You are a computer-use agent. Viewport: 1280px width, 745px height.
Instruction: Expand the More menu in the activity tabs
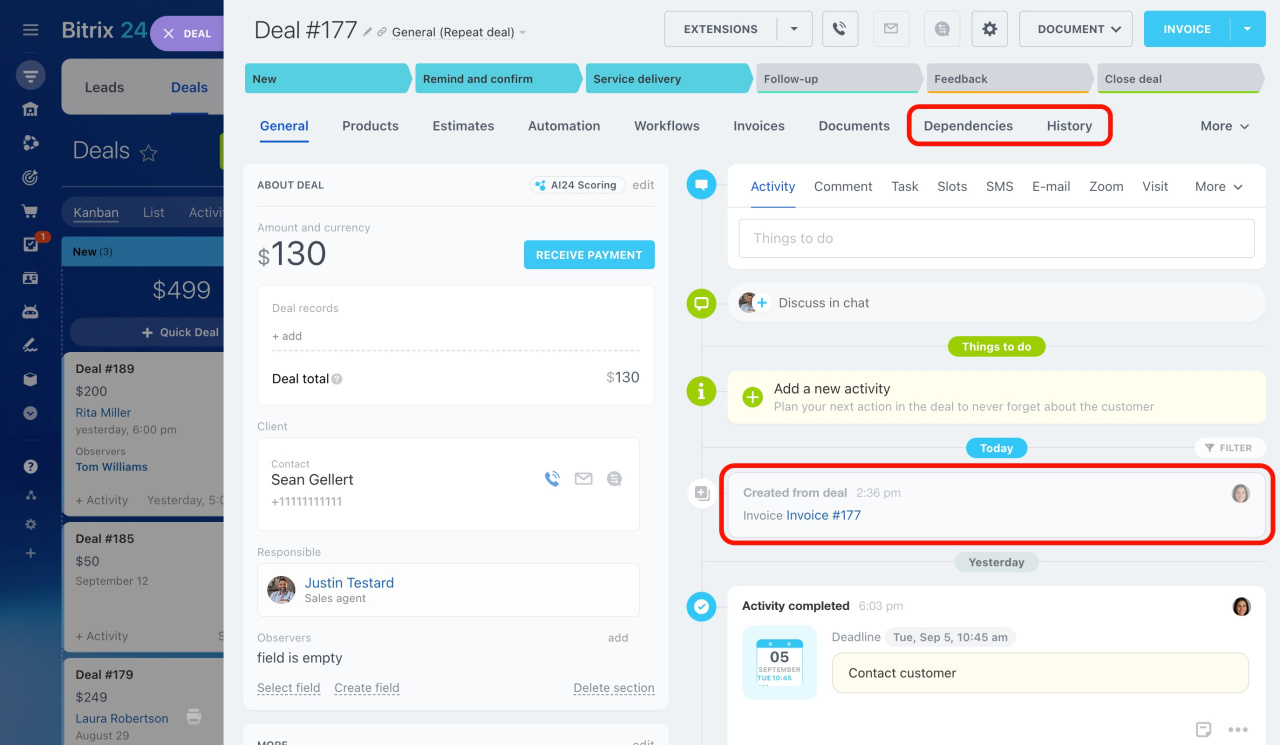pyautogui.click(x=1219, y=187)
